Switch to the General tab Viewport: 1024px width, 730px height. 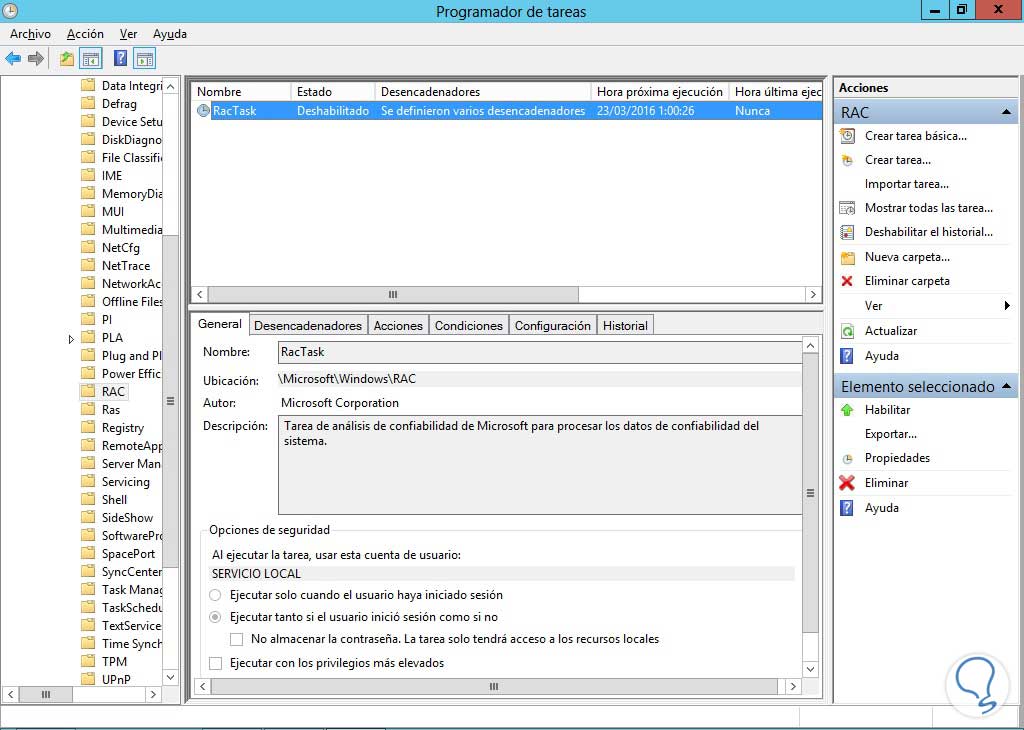click(x=219, y=323)
